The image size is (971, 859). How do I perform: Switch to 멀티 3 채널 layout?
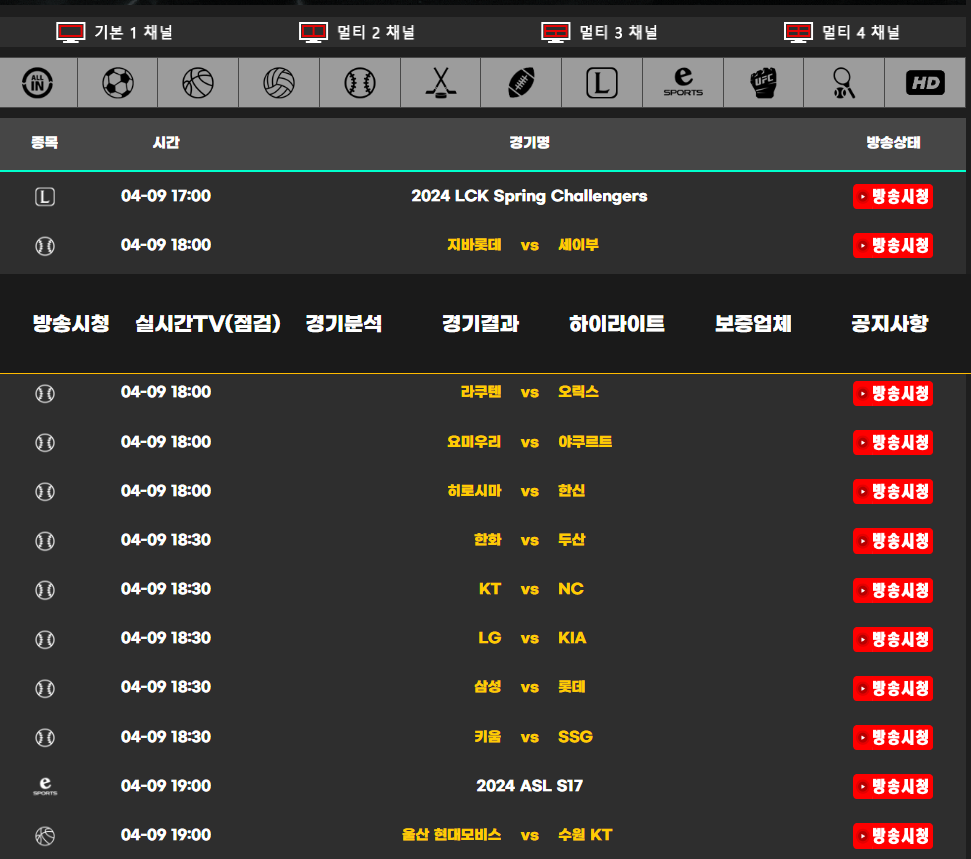[x=599, y=32]
